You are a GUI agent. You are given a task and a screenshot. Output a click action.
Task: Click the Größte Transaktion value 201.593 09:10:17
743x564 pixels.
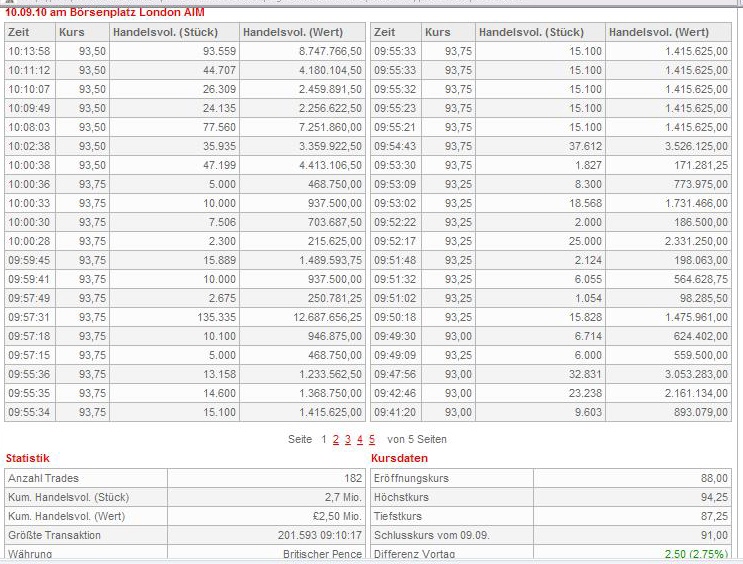(x=320, y=535)
